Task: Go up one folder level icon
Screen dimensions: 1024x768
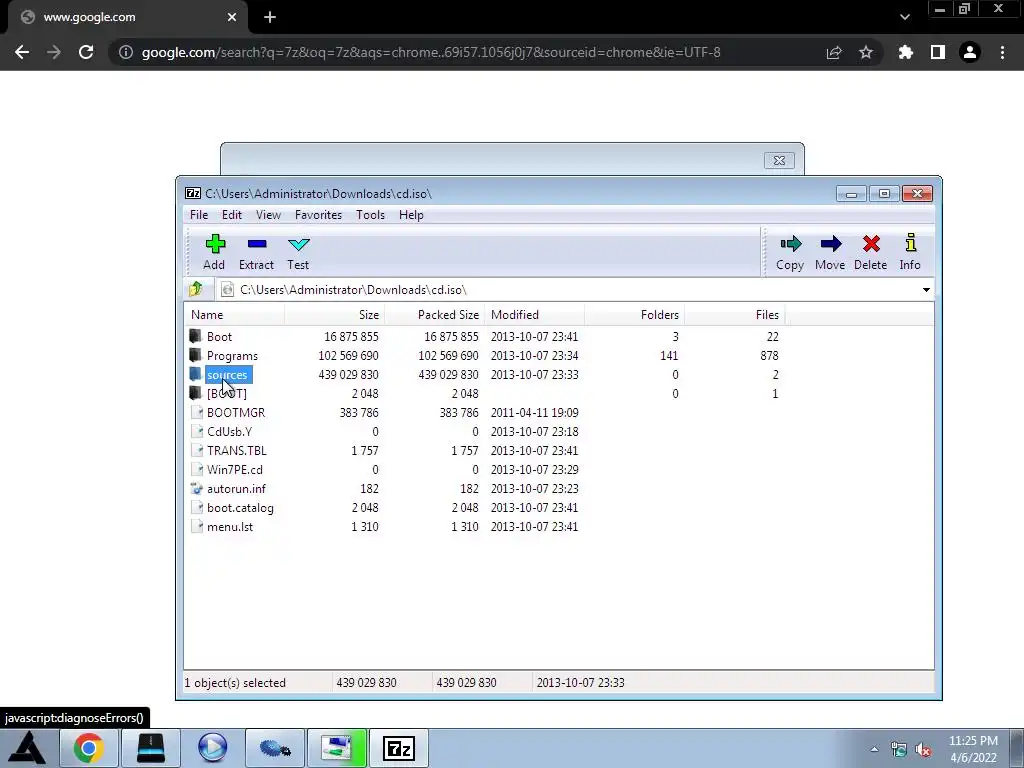Action: pos(195,289)
